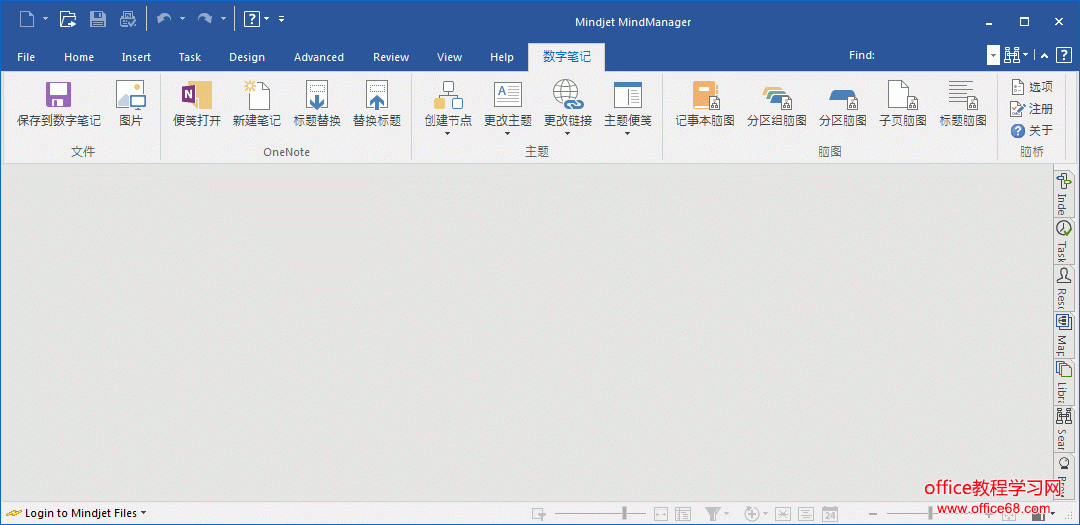Open the Insert ribbon tab
This screenshot has height=525, width=1080.
(x=136, y=57)
